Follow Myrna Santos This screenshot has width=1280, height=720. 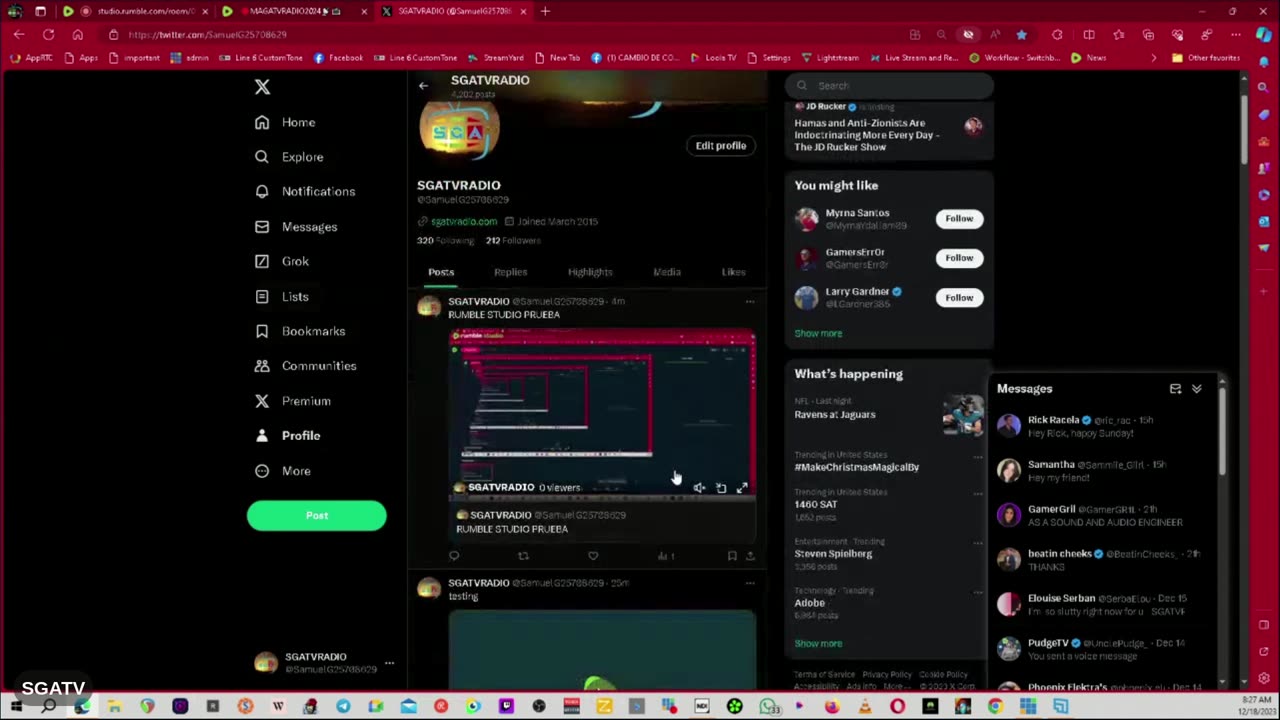pos(959,218)
